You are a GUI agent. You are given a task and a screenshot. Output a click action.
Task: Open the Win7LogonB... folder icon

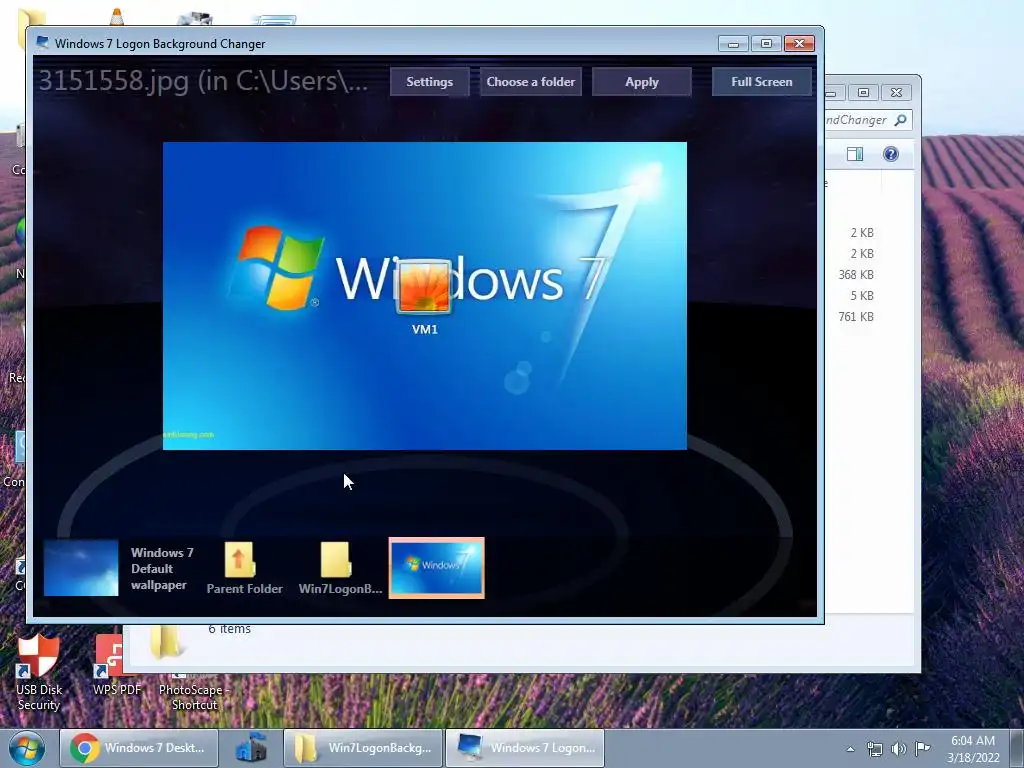click(336, 560)
